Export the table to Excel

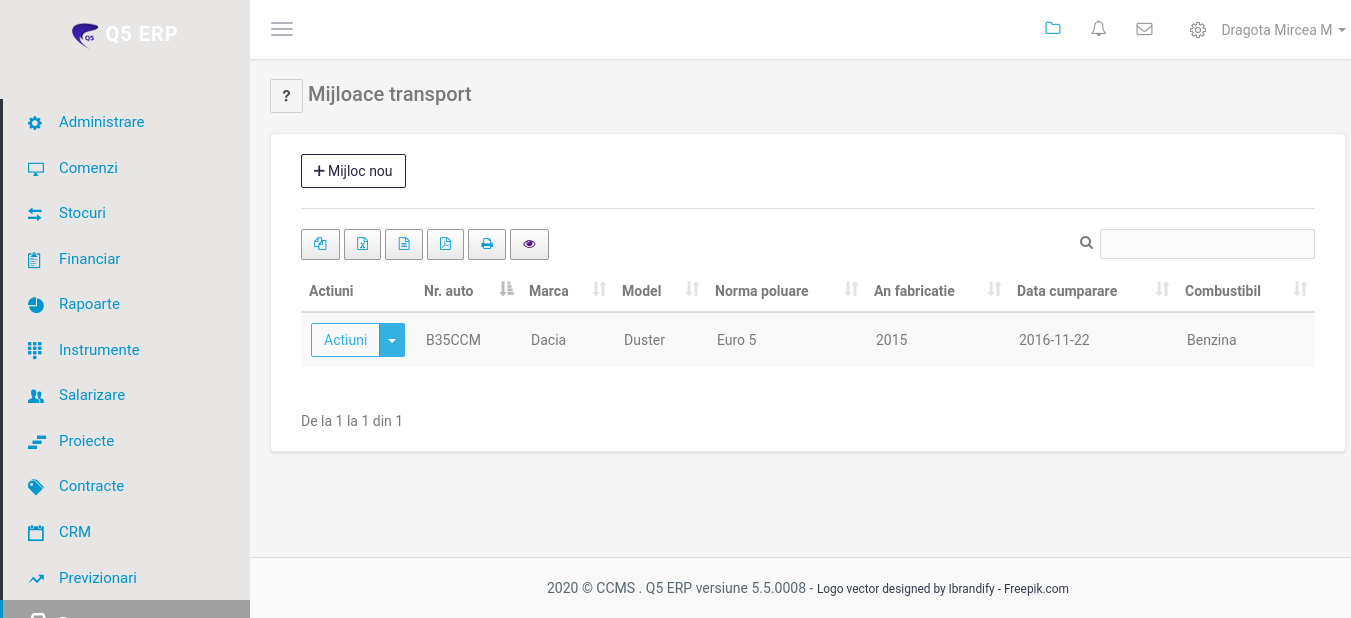363,244
